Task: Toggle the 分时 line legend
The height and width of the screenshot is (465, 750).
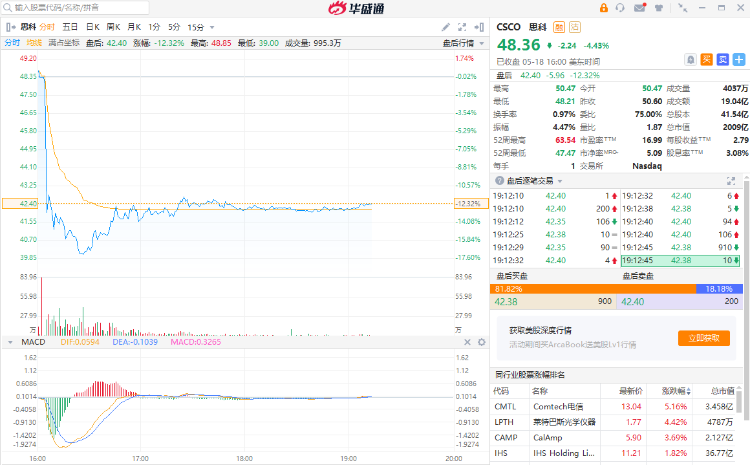Action: tap(12, 43)
